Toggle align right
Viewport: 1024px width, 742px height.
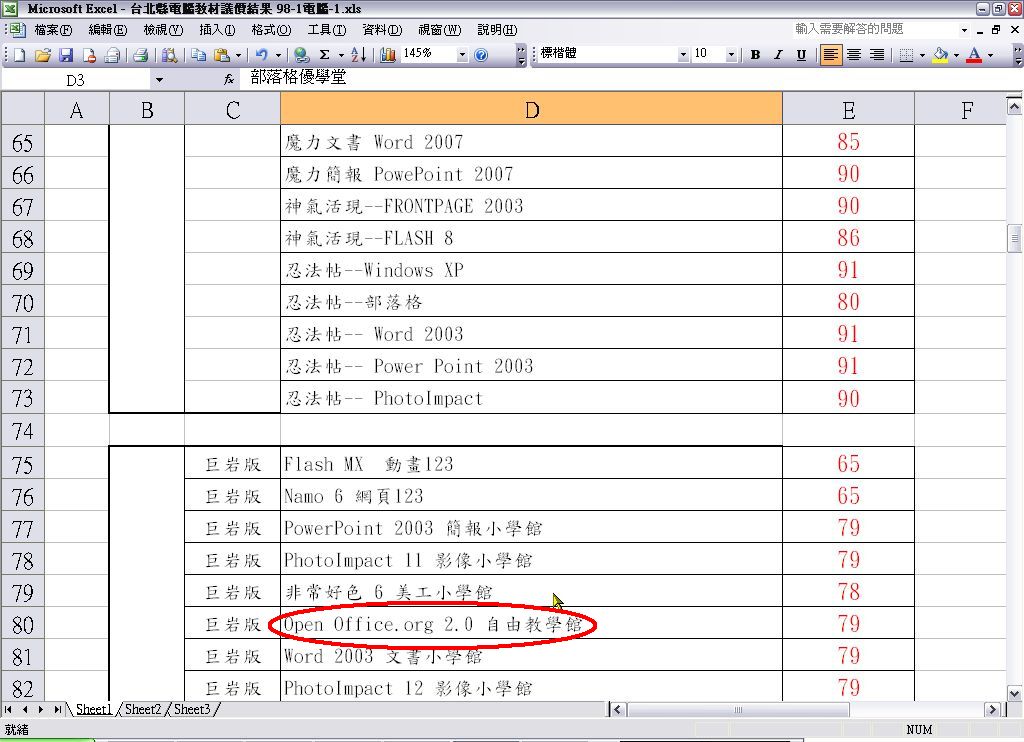click(x=877, y=55)
